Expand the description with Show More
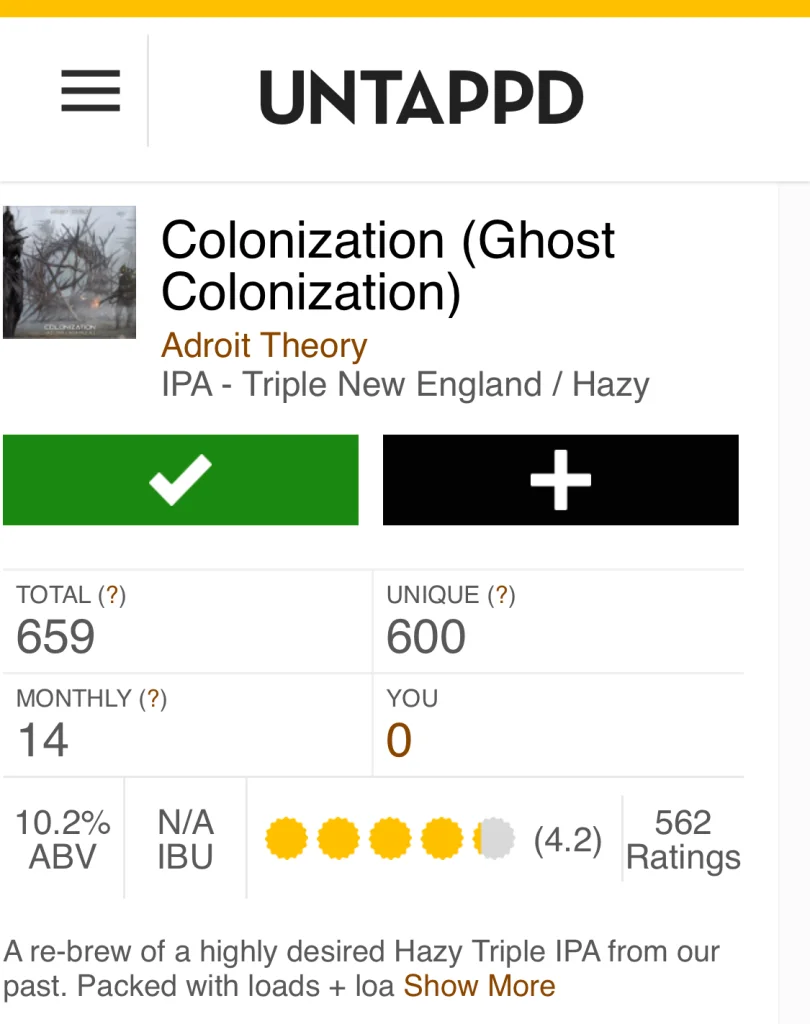The image size is (810, 1024). (479, 986)
